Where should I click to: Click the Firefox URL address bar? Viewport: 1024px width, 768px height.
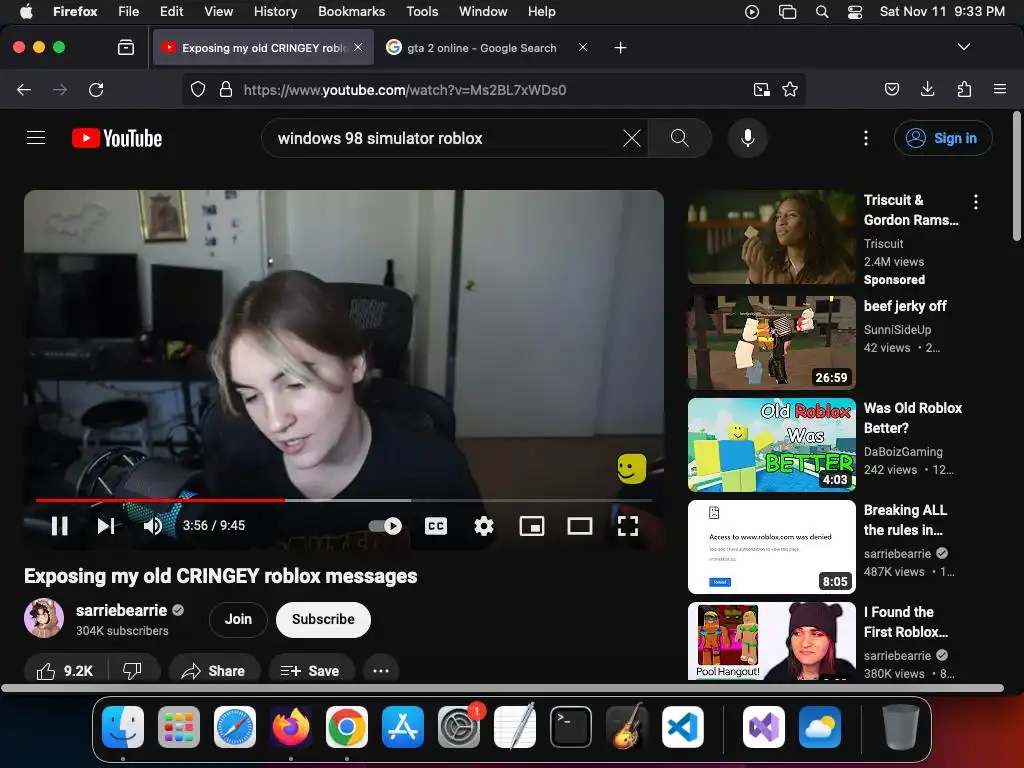point(493,89)
